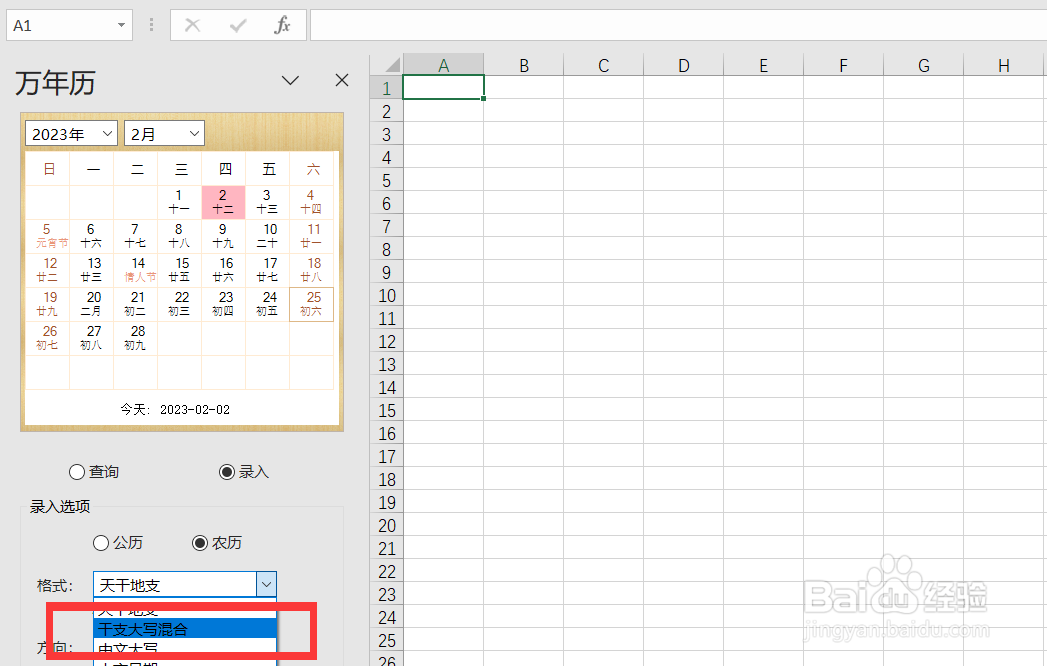Select the highlighted date 25 cell

pyautogui.click(x=311, y=304)
